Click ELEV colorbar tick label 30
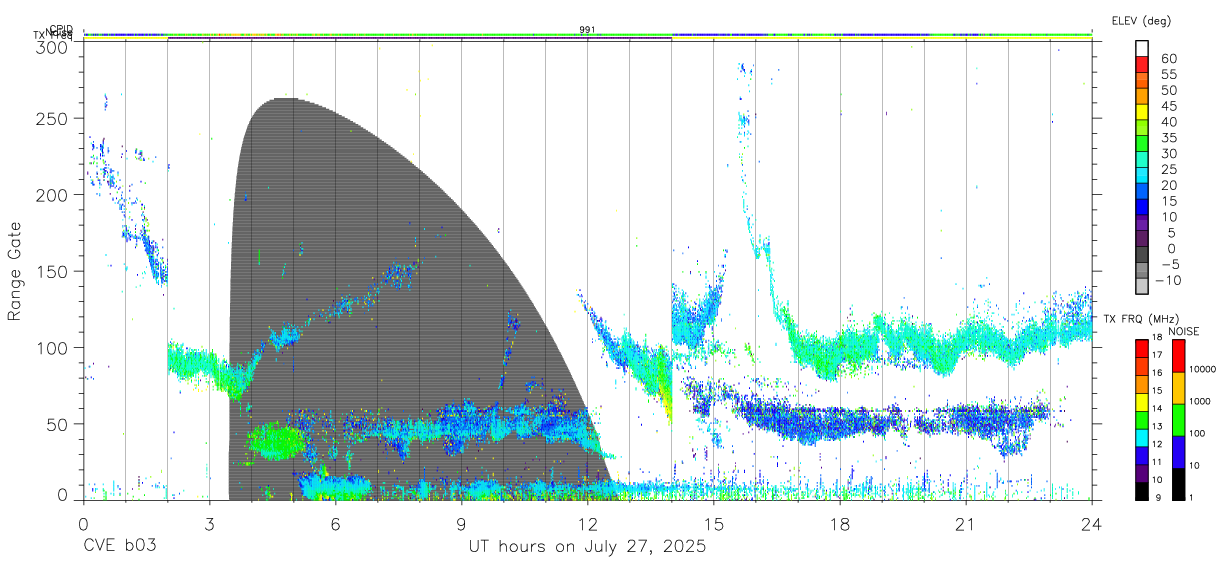The height and width of the screenshot is (567, 1228). [x=1168, y=153]
